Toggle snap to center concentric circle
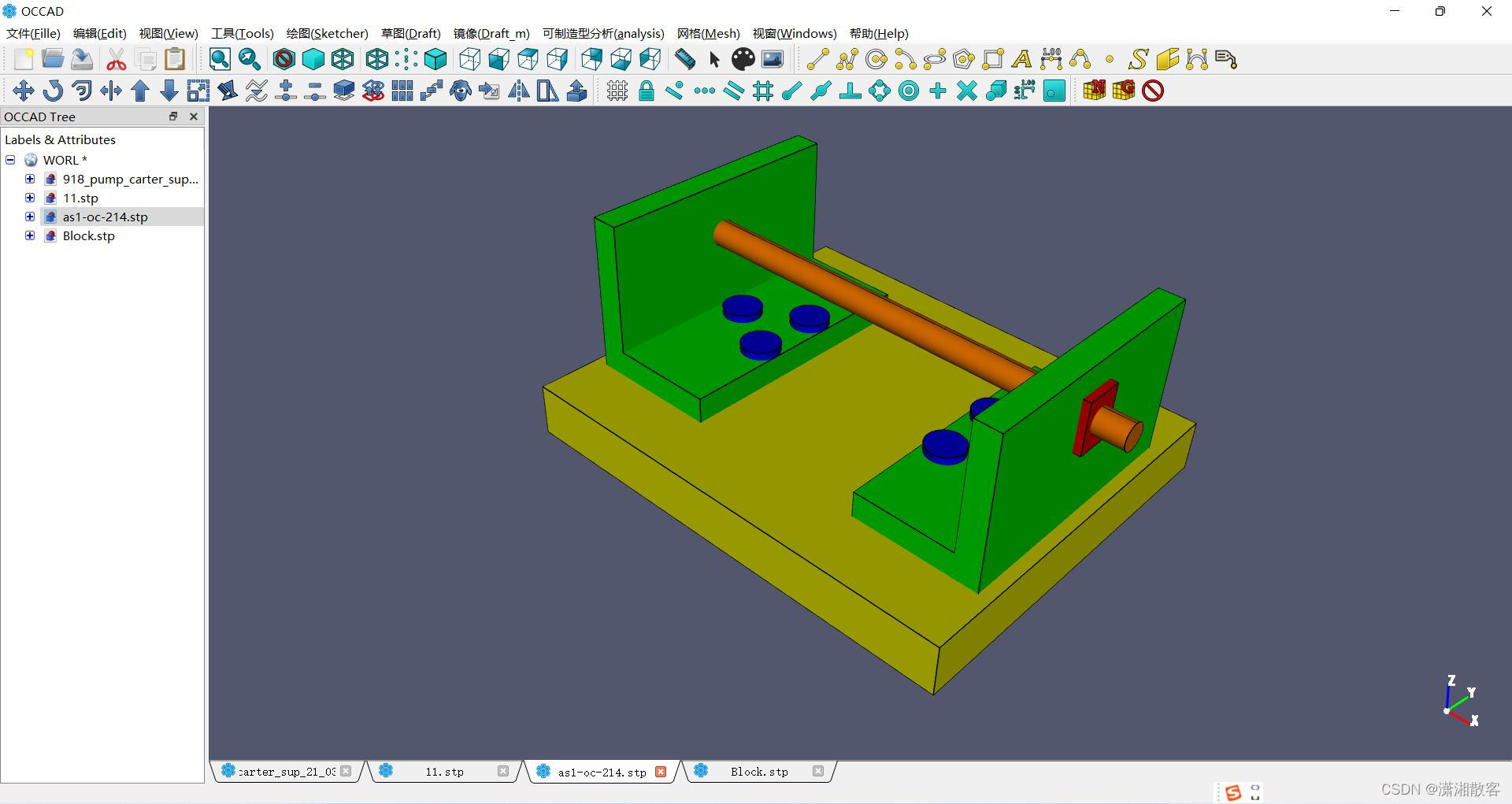This screenshot has height=804, width=1512. pos(909,91)
